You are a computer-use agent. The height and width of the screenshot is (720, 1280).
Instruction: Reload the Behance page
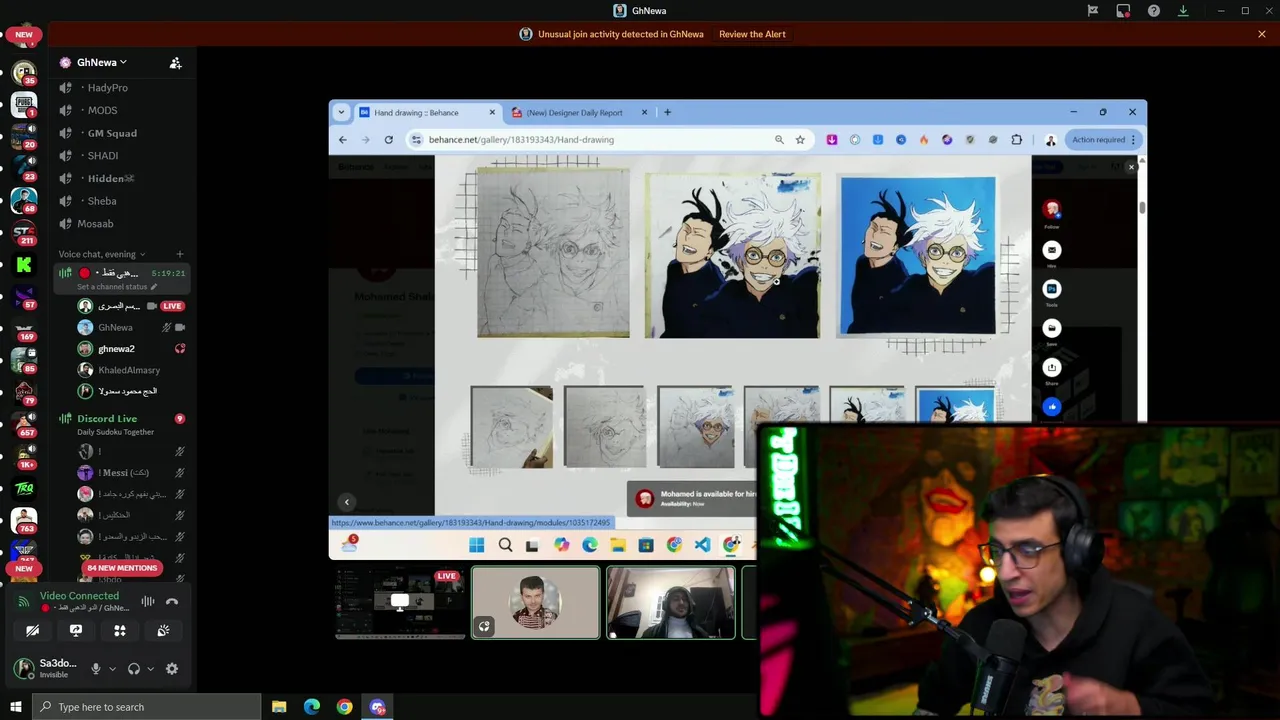(x=389, y=140)
